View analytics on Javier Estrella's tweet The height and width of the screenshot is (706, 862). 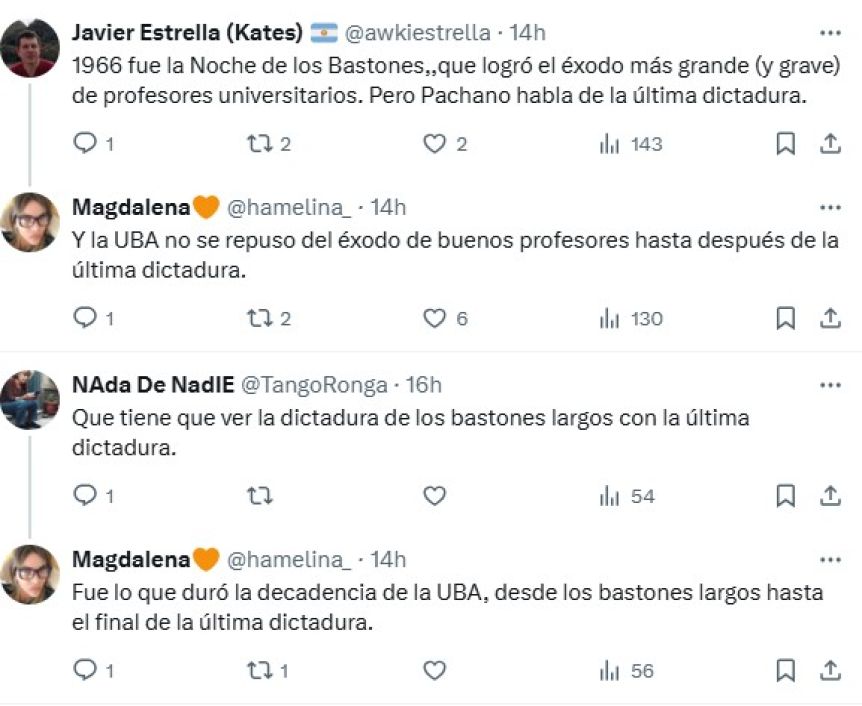coord(609,144)
